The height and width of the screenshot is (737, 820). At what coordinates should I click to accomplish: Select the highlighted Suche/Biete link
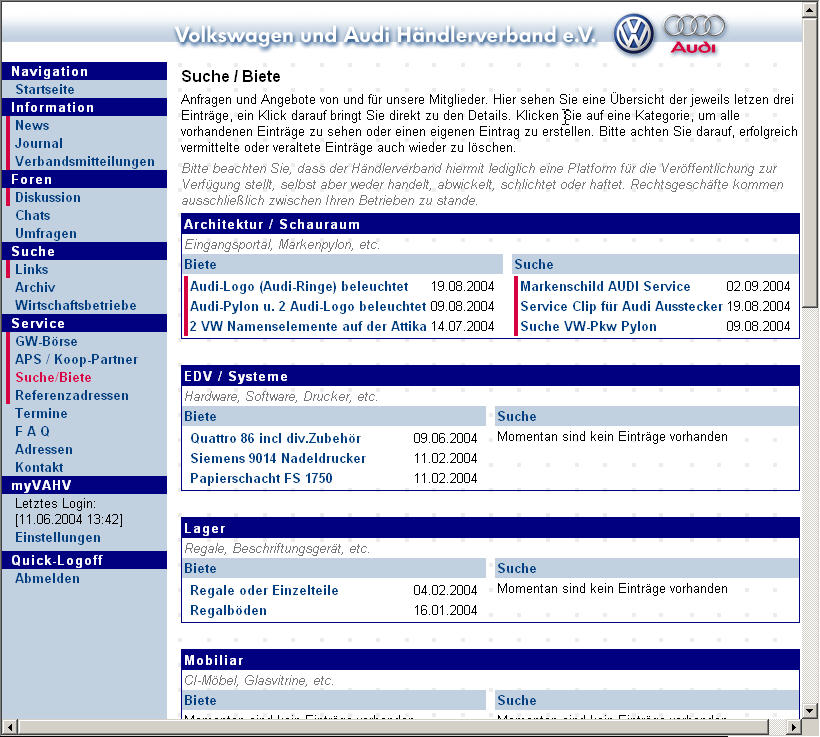pos(53,377)
